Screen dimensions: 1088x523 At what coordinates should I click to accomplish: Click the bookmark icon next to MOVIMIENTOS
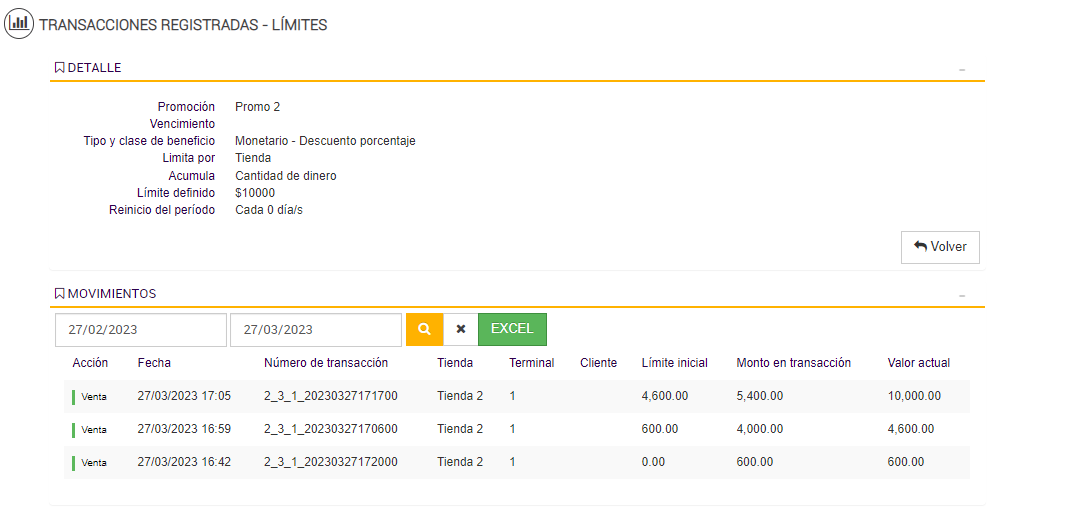point(59,294)
